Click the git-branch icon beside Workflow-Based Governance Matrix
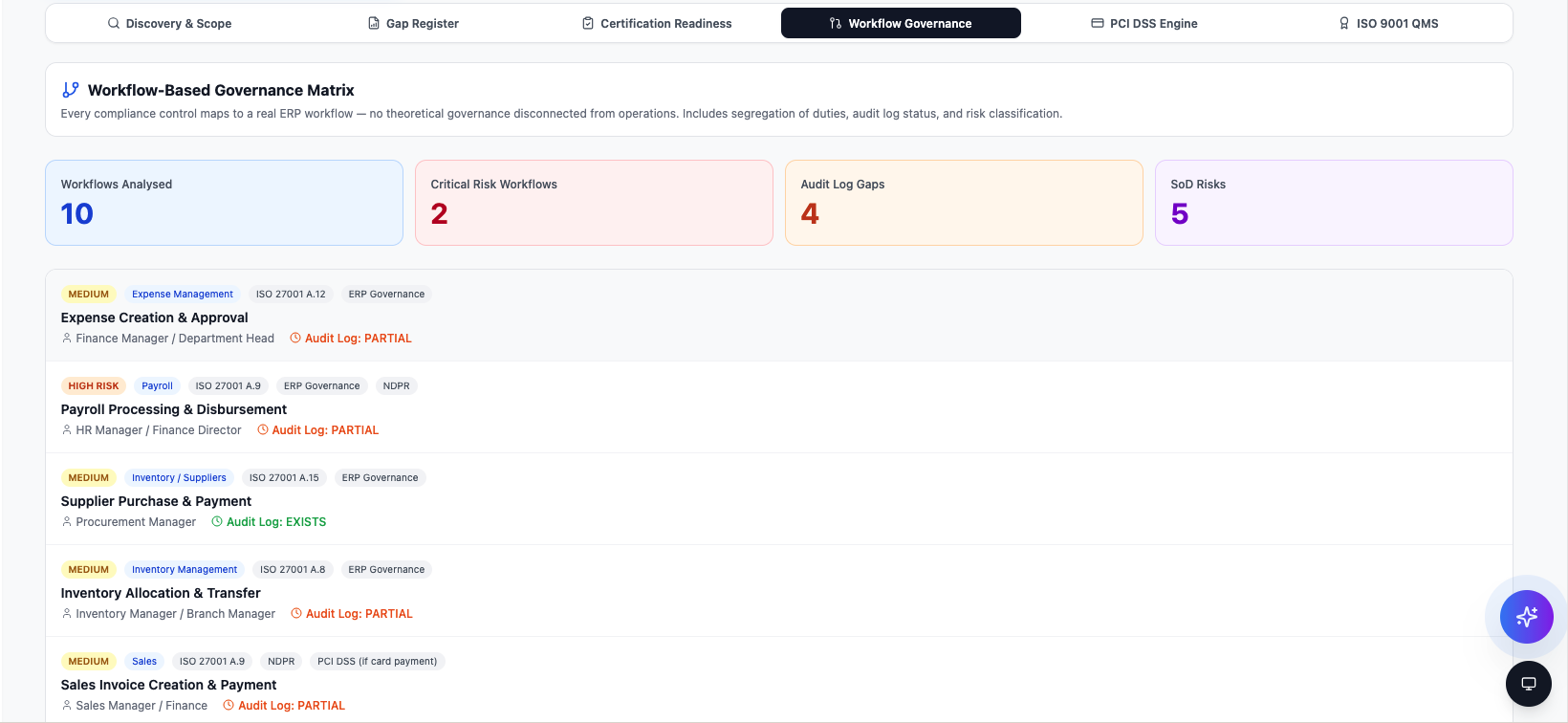 (71, 90)
